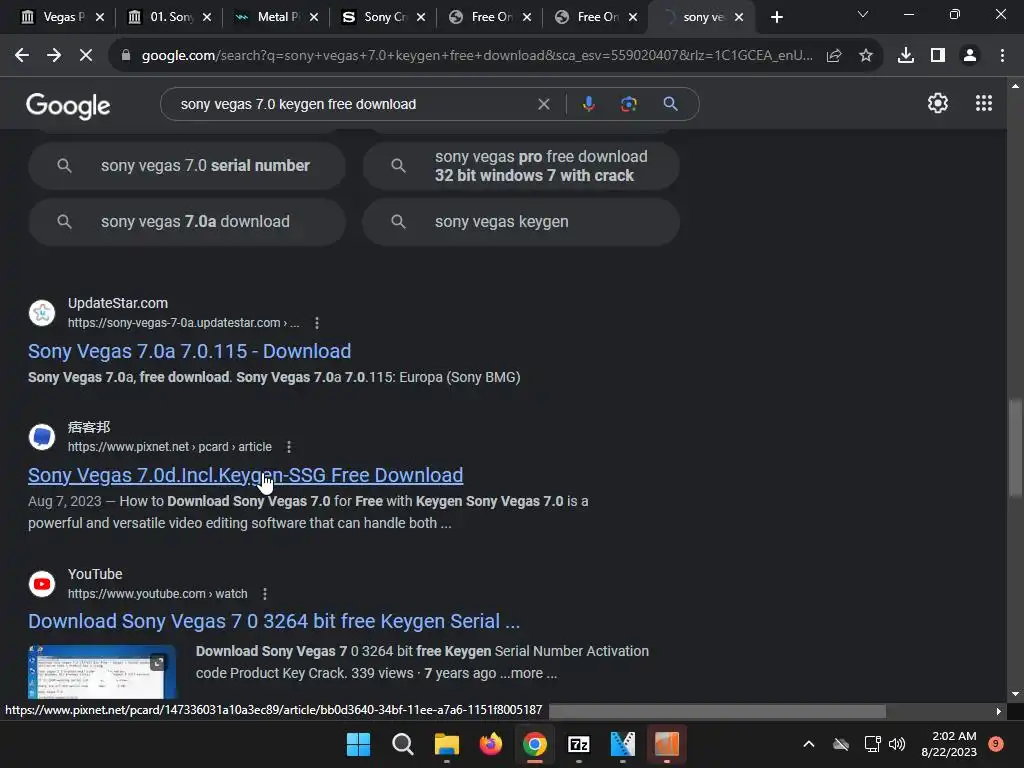This screenshot has height=768, width=1024.
Task: Go back to the previous page
Action: tap(22, 56)
